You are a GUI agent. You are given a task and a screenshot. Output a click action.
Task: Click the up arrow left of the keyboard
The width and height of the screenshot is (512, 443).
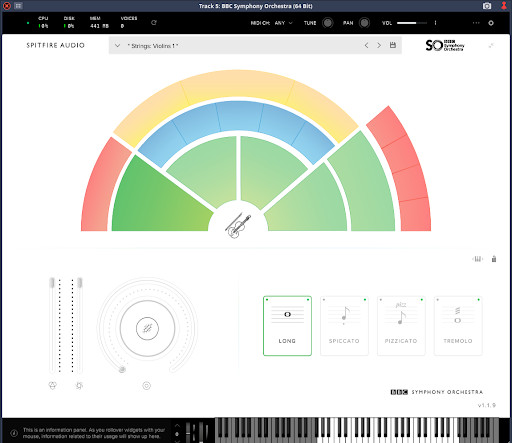point(177,426)
